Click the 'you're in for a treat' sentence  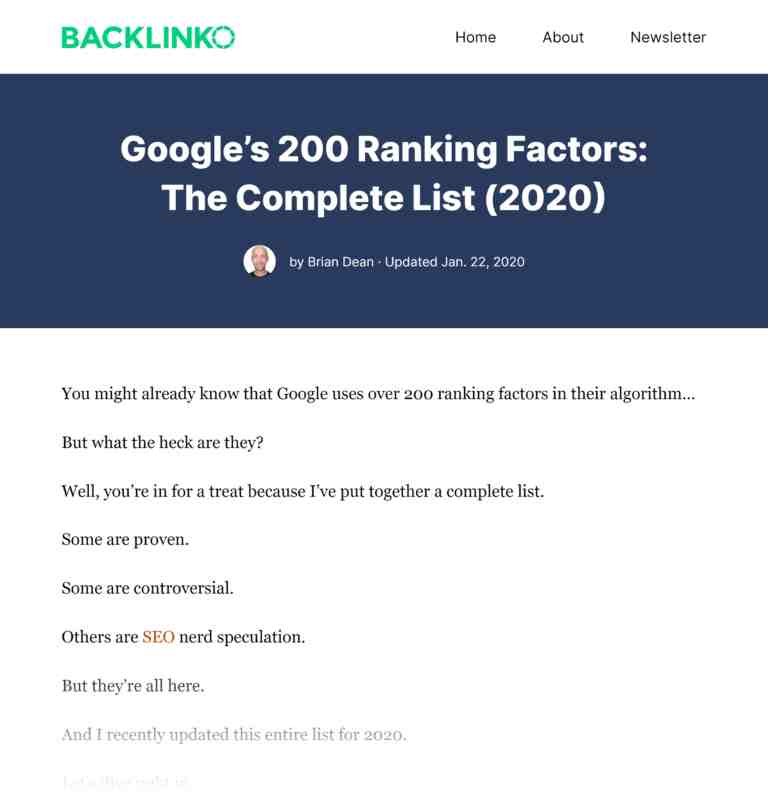303,491
